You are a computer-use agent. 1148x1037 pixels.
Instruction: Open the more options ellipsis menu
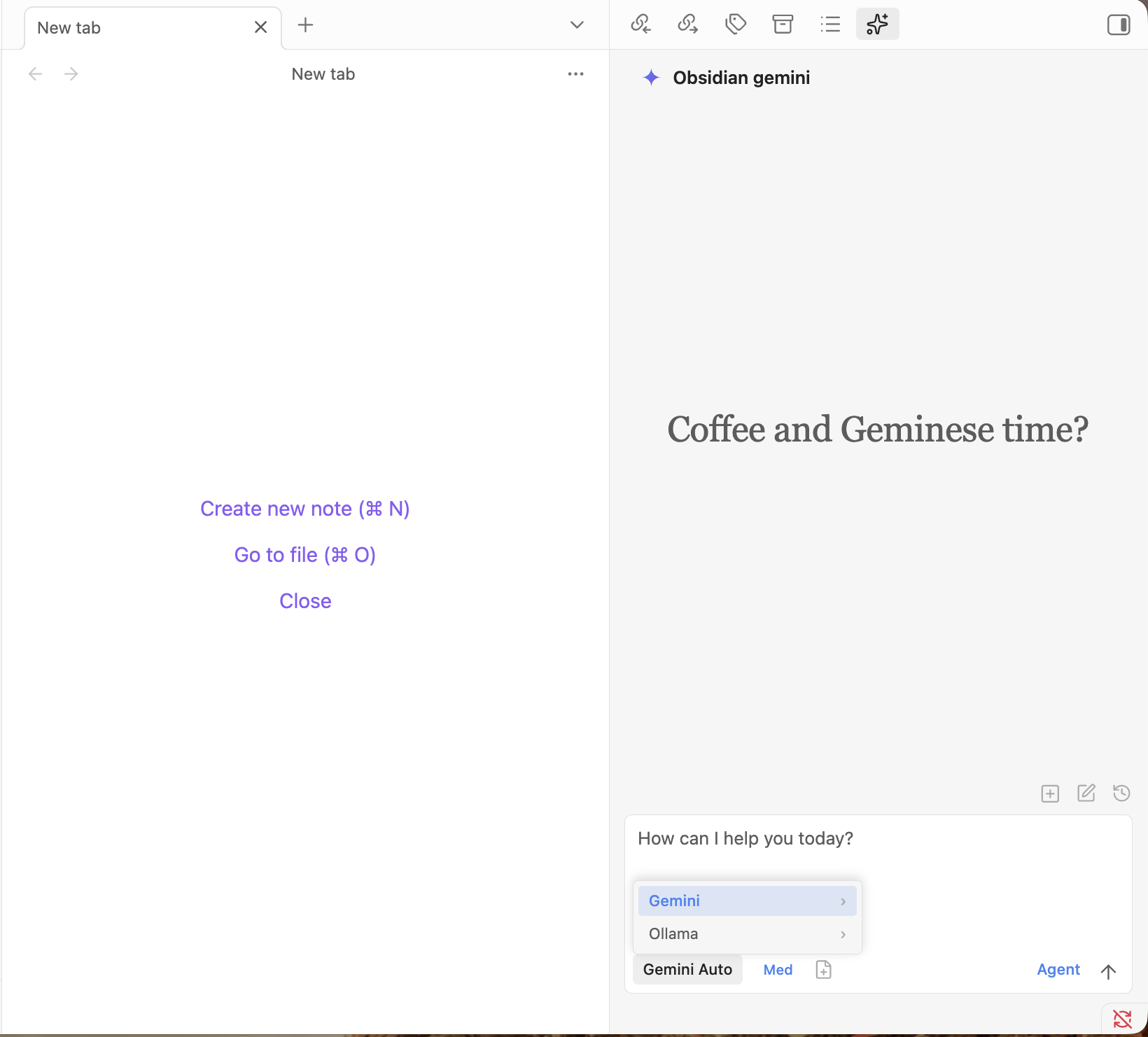575,74
